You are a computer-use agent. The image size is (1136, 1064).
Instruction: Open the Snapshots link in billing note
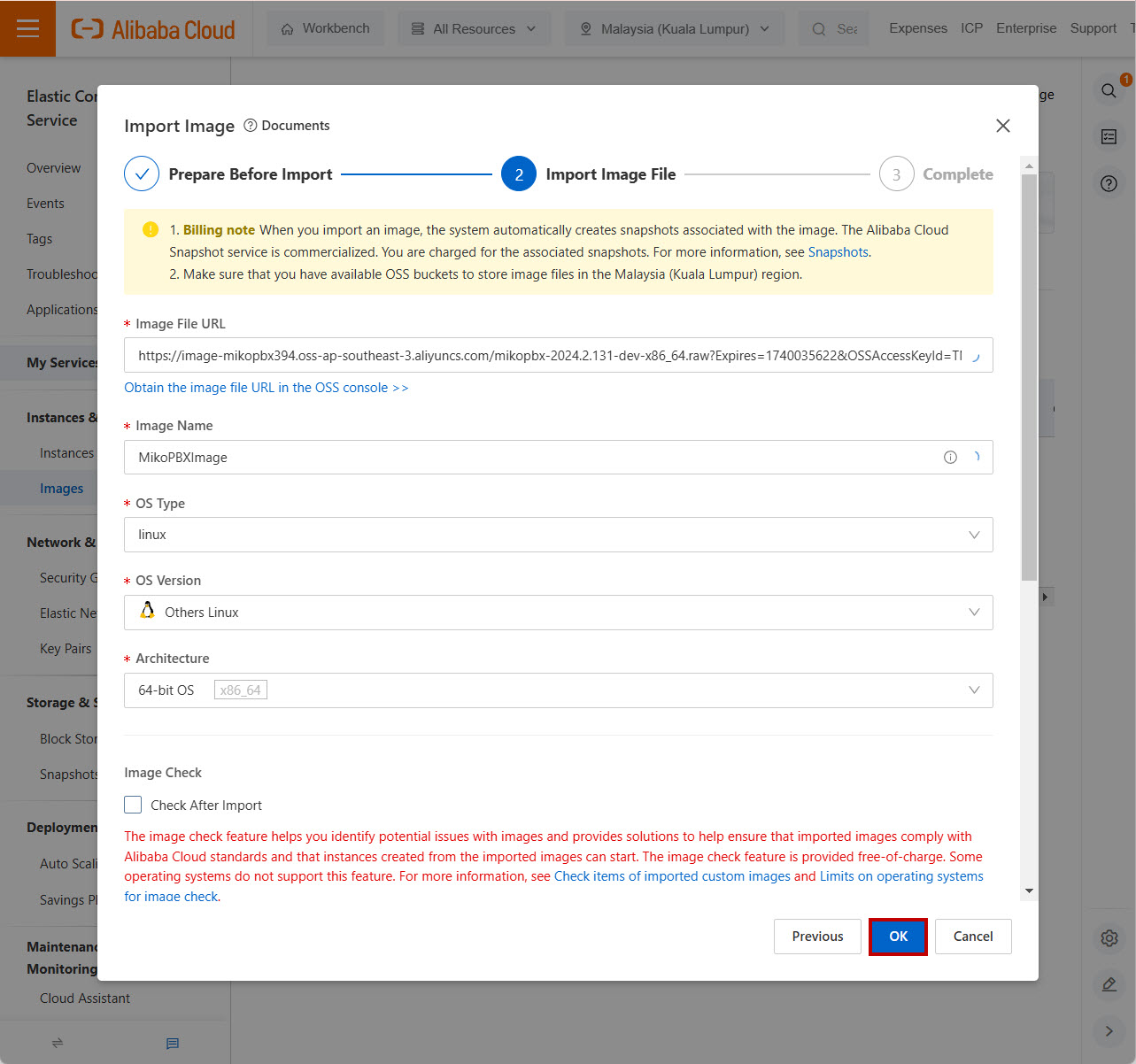[838, 252]
